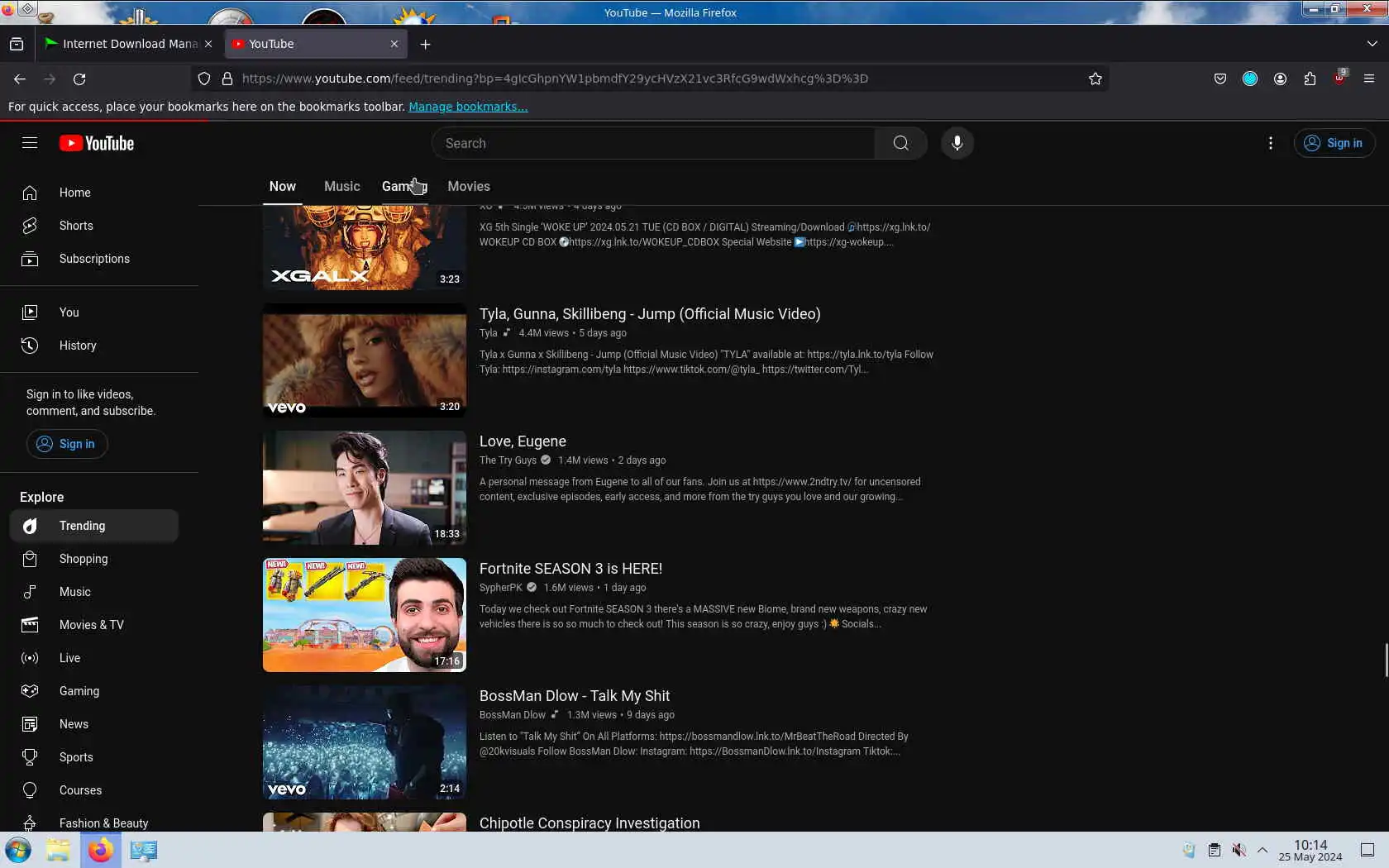This screenshot has width=1389, height=868.
Task: Click the muted volume tray icon
Action: tap(1239, 850)
